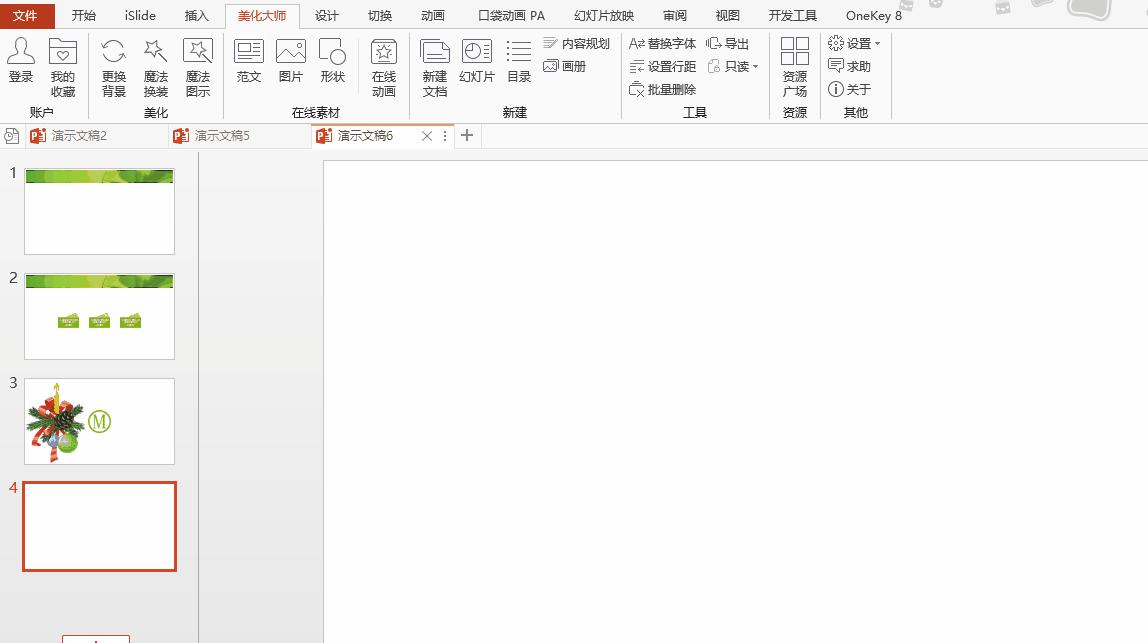The width and height of the screenshot is (1148, 643).
Task: Select the 魔法换装 tool
Action: pos(155,67)
